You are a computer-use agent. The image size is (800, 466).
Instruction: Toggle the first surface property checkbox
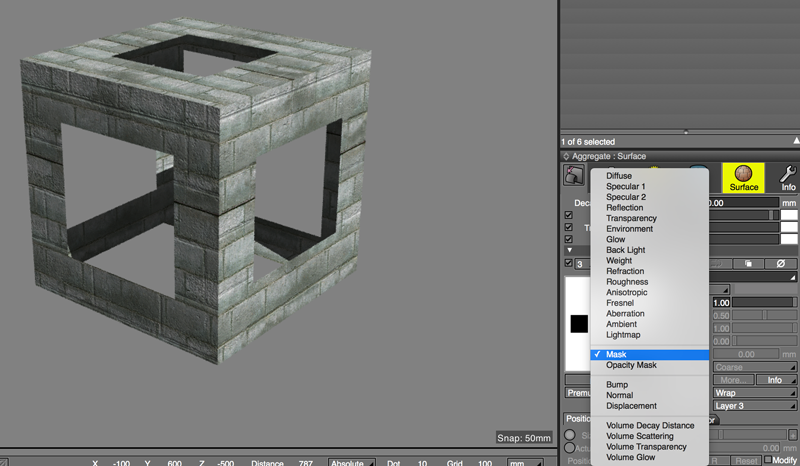[x=568, y=215]
